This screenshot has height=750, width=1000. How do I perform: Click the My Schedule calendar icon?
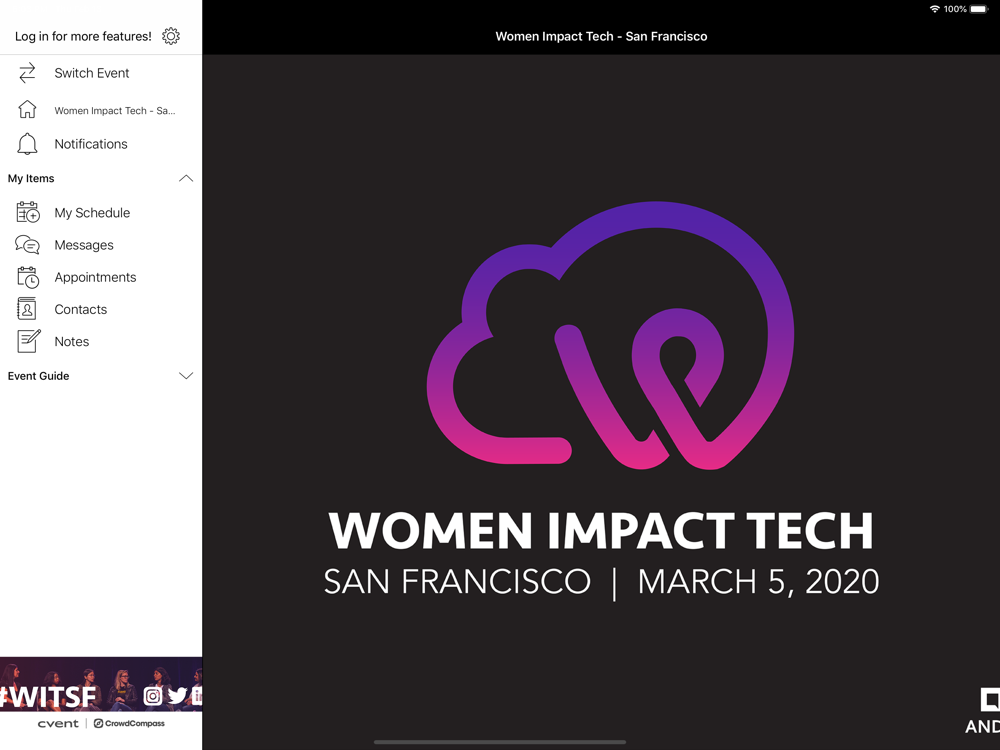28,212
